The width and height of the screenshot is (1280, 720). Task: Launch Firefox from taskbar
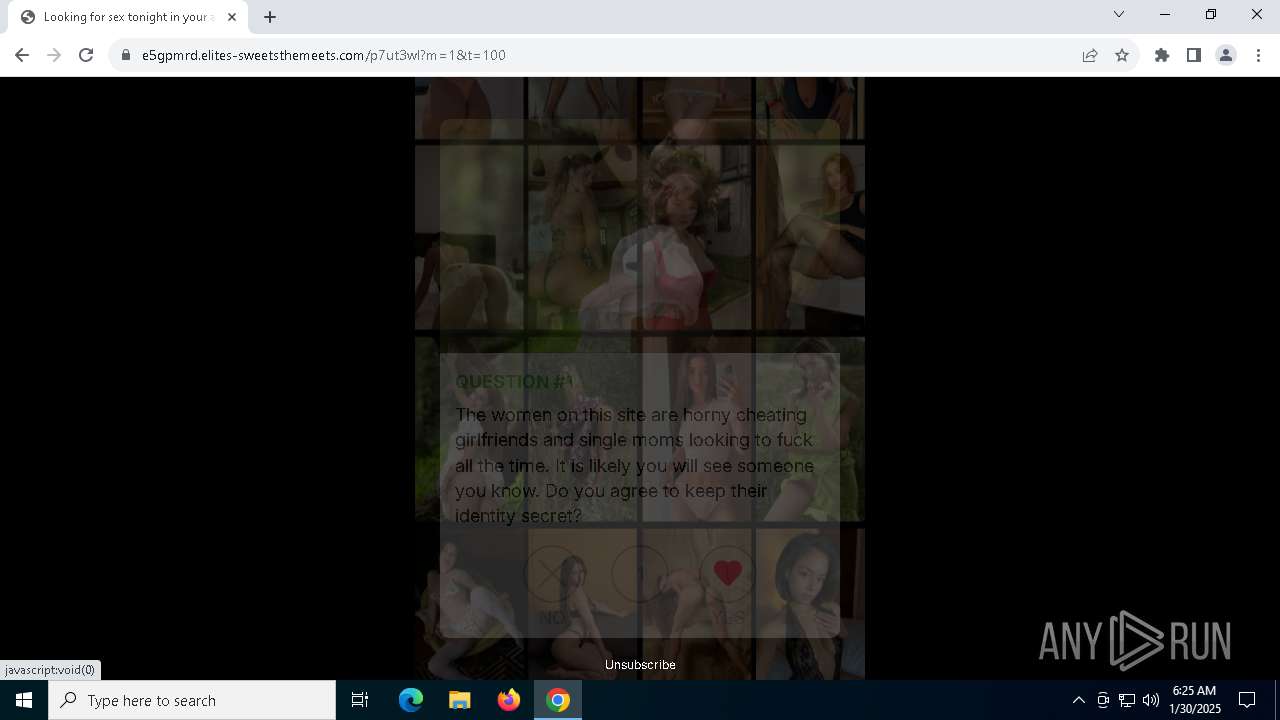click(x=509, y=700)
